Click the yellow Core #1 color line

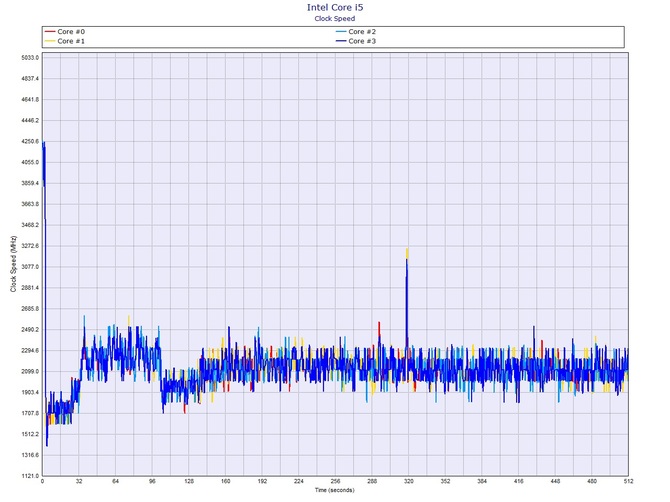[50, 41]
